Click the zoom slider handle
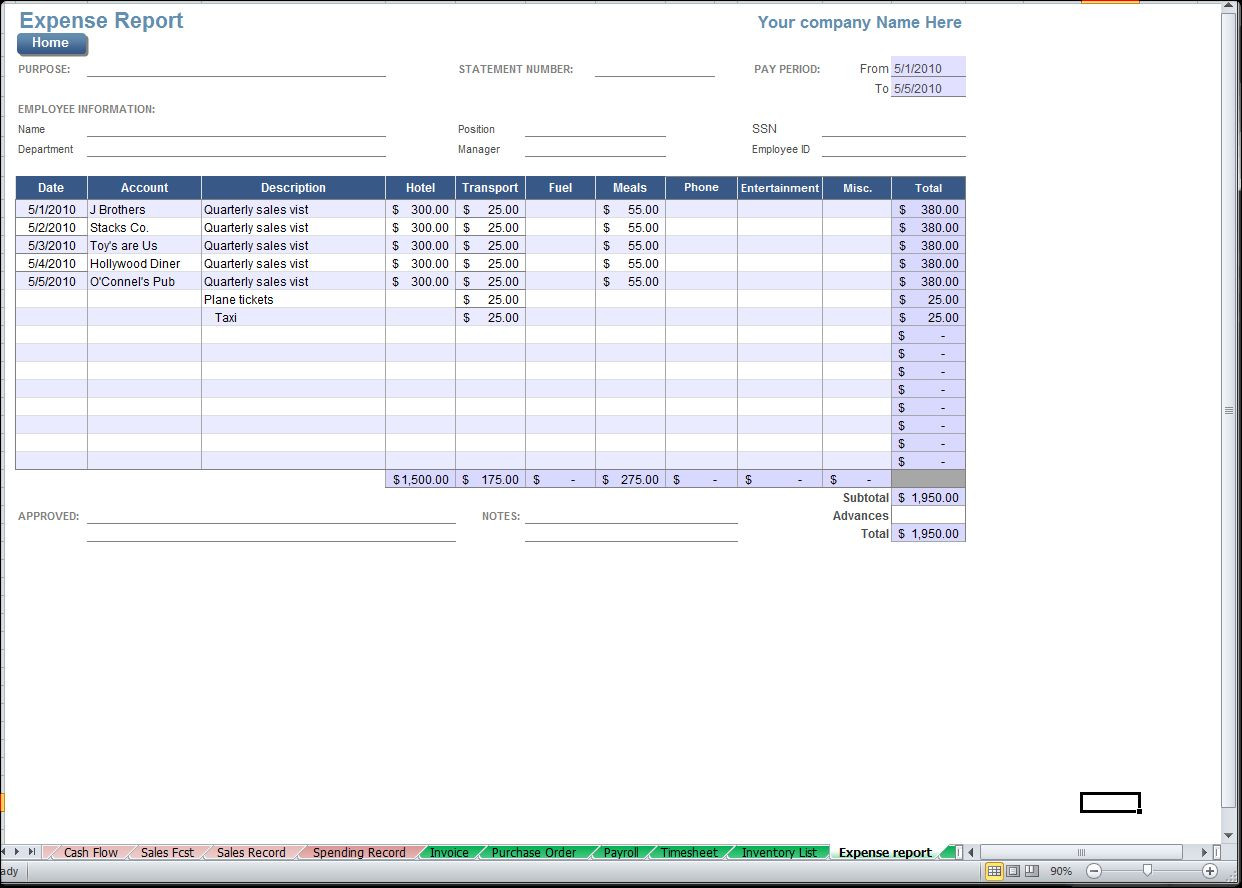This screenshot has height=888, width=1242. (x=1147, y=871)
